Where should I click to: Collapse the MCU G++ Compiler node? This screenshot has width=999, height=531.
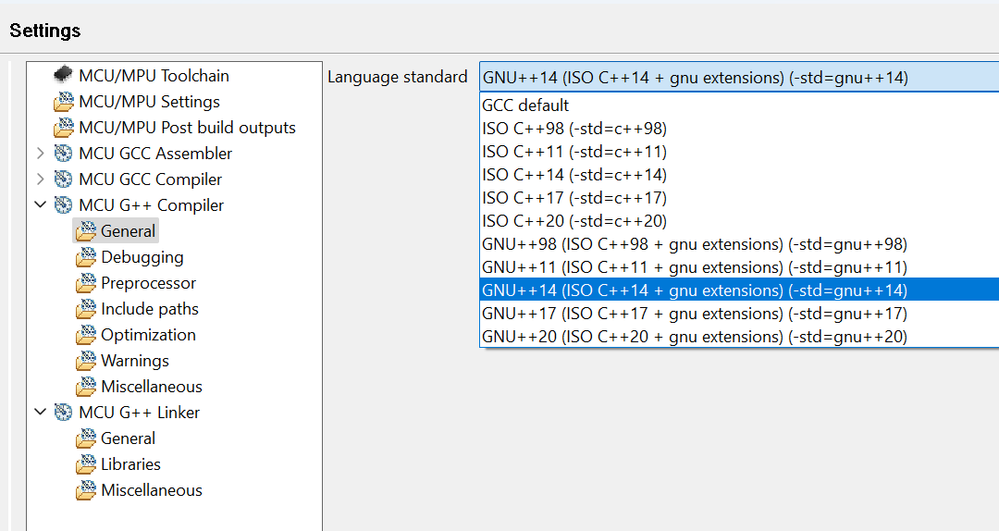[40, 205]
